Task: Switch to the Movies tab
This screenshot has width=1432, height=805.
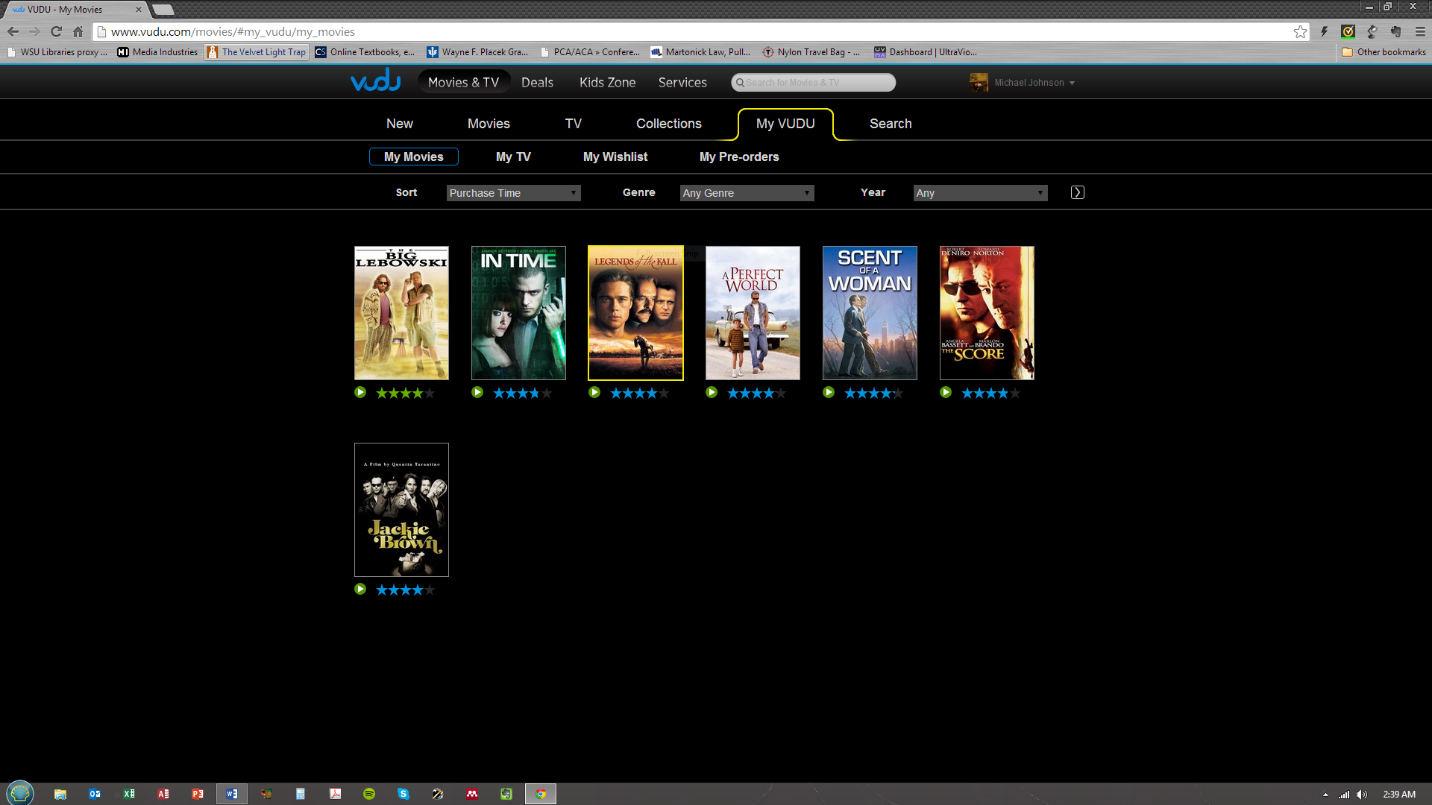Action: point(489,124)
